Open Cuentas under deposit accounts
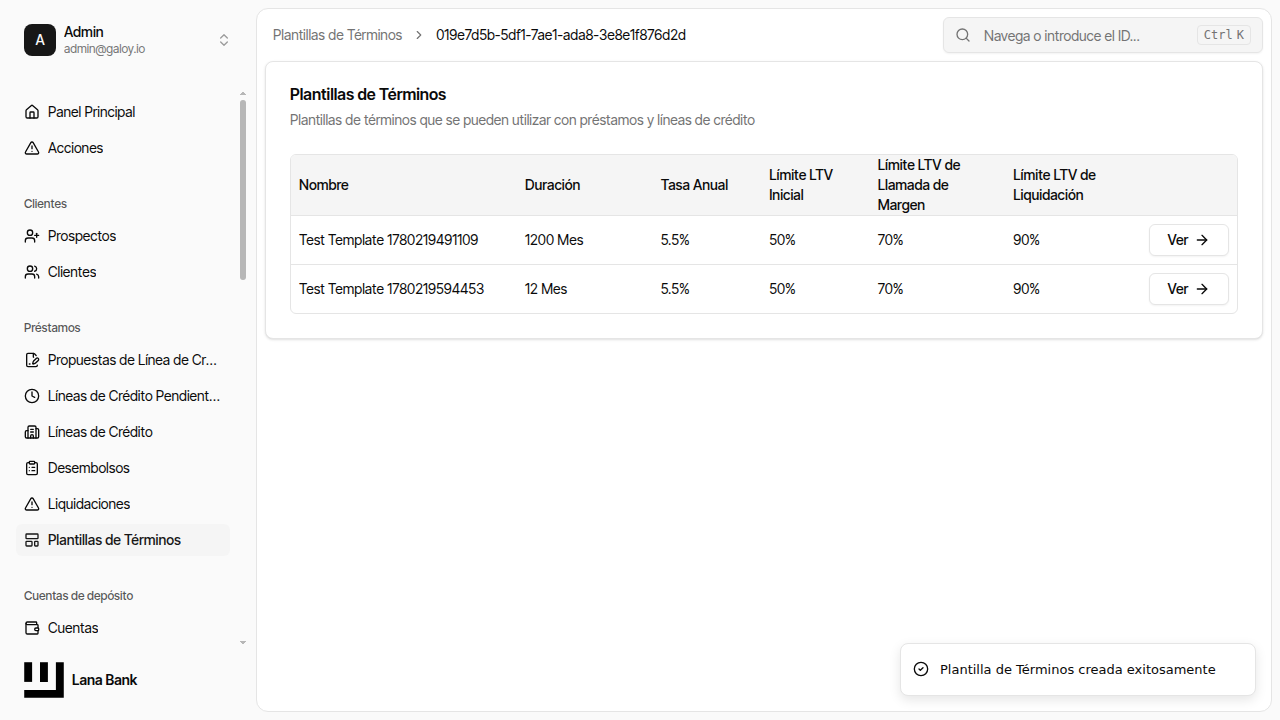1280x720 pixels. (x=123, y=628)
